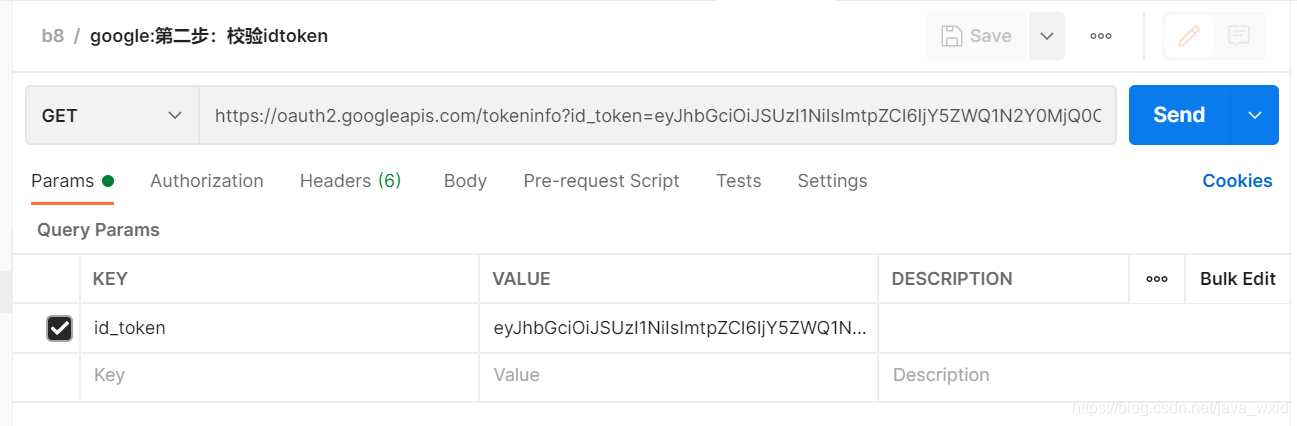Image resolution: width=1297 pixels, height=426 pixels.
Task: Open the comments icon
Action: [x=1239, y=36]
